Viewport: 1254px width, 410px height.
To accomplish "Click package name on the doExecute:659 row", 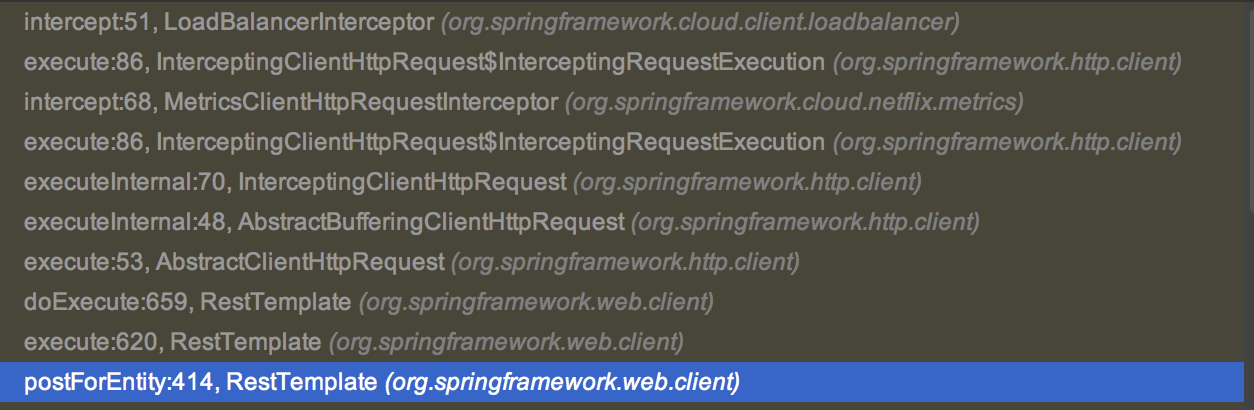I will (x=536, y=302).
